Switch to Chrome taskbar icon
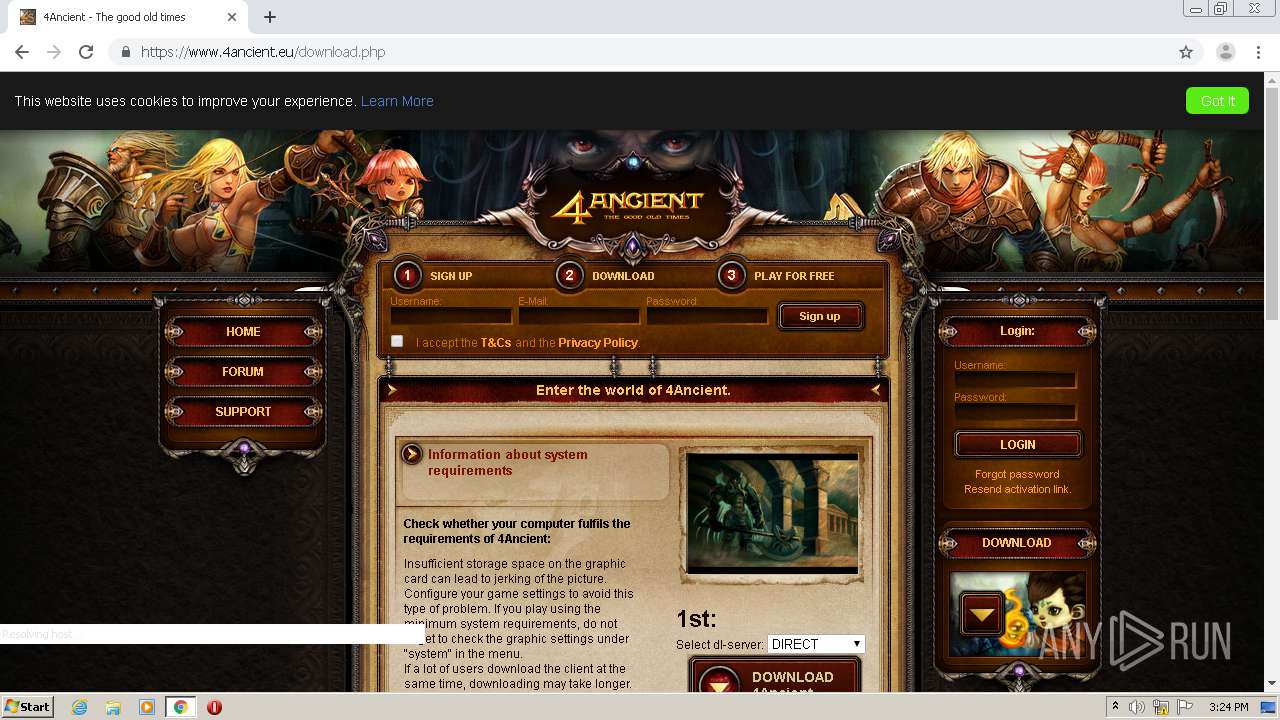The height and width of the screenshot is (720, 1280). (x=181, y=707)
